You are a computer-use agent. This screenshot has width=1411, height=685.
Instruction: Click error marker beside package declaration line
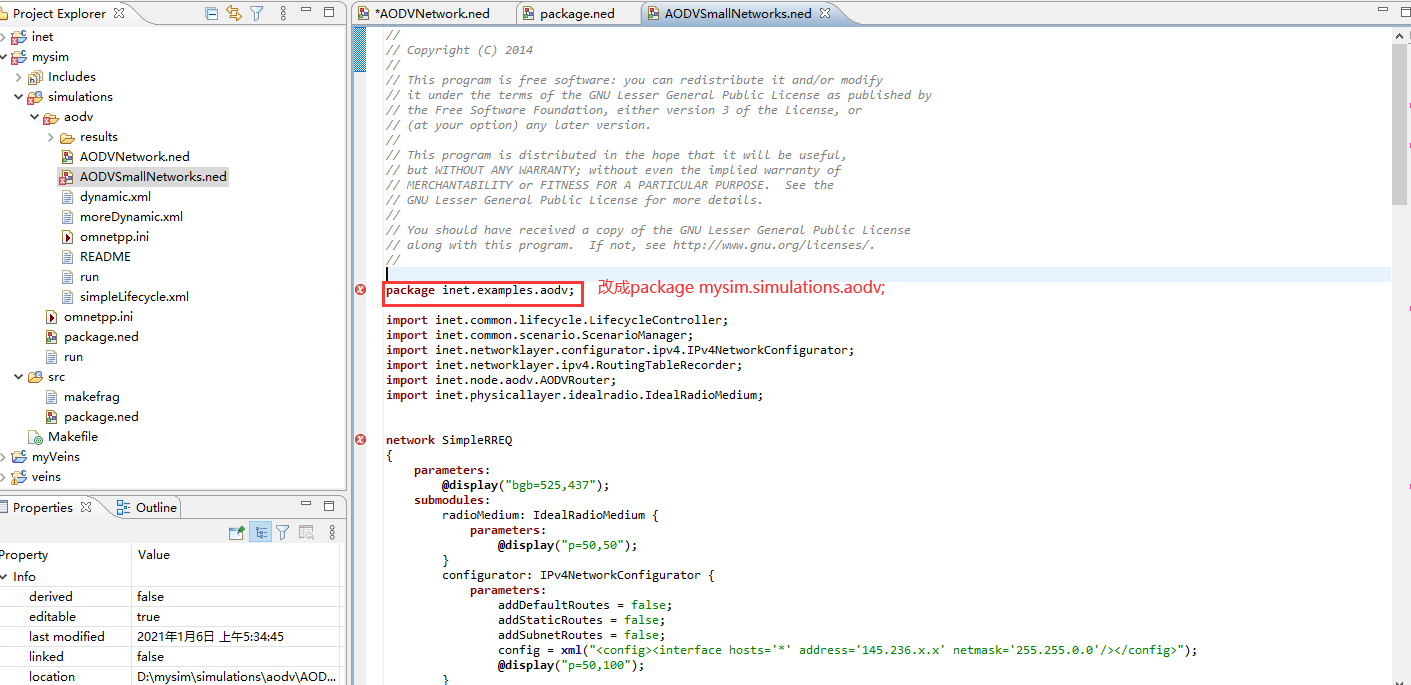click(x=360, y=290)
